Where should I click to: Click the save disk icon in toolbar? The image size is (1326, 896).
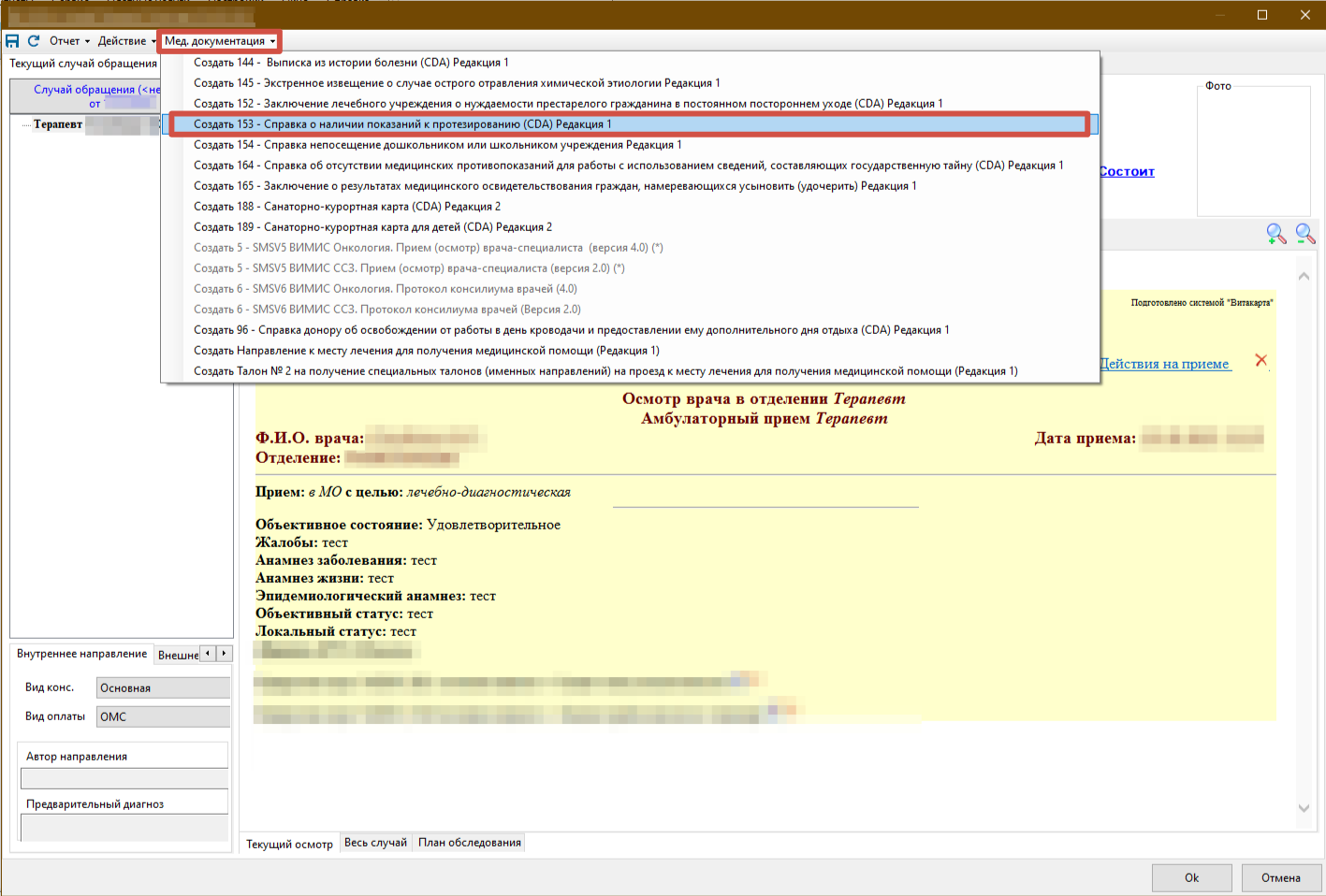12,41
